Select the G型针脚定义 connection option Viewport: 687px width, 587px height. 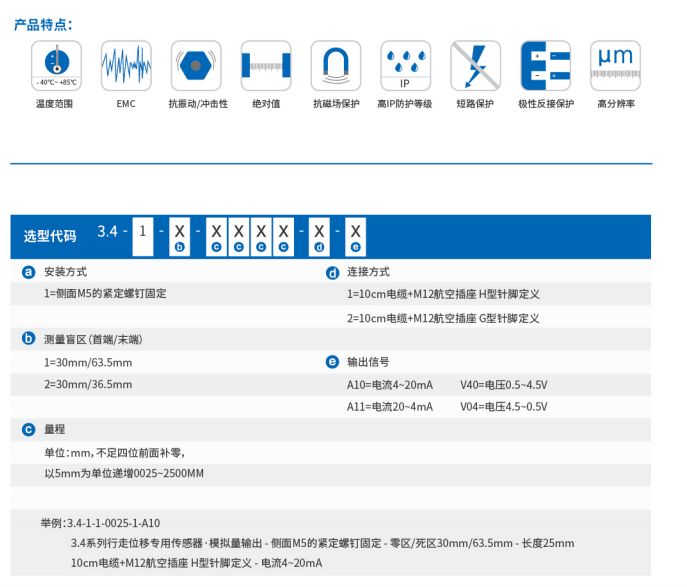(443, 318)
